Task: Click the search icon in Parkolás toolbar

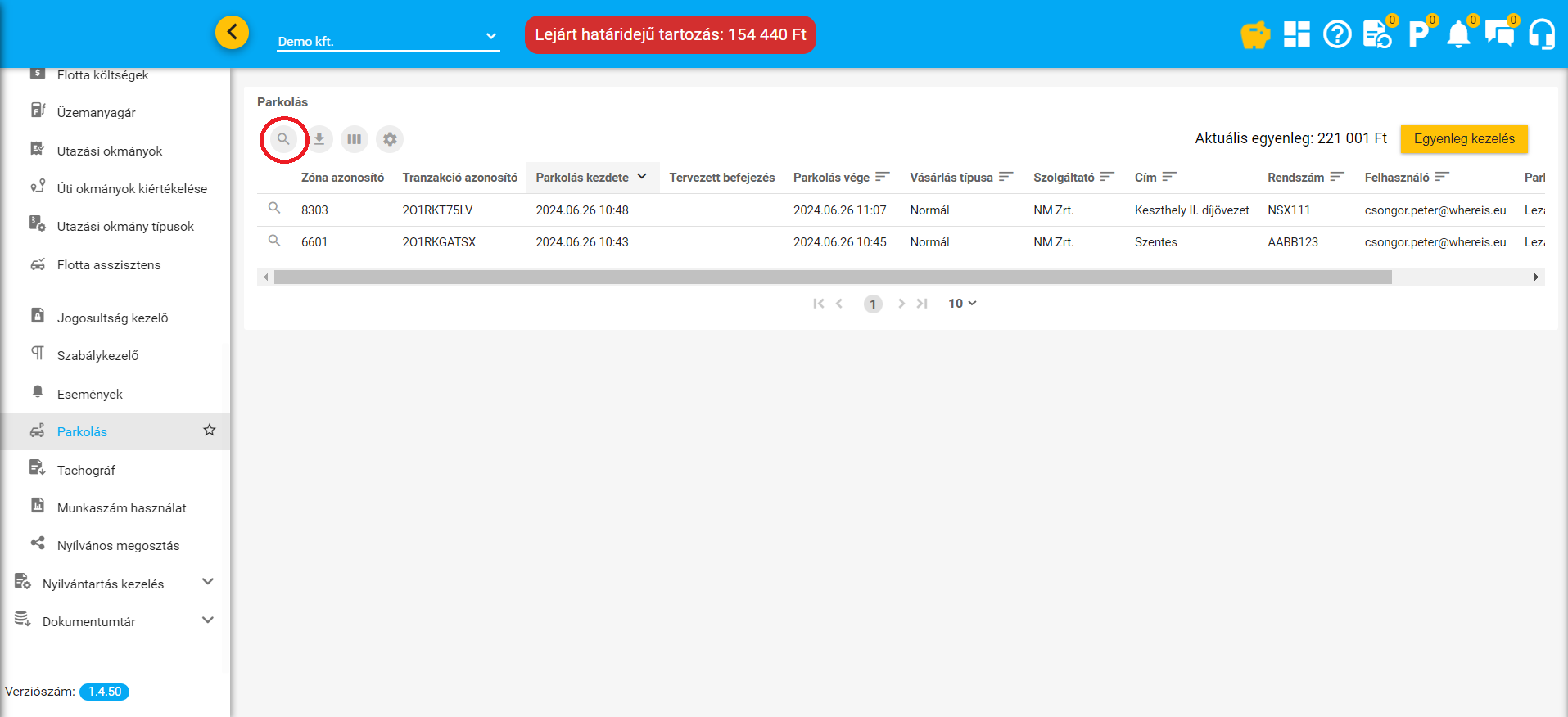Action: point(283,139)
